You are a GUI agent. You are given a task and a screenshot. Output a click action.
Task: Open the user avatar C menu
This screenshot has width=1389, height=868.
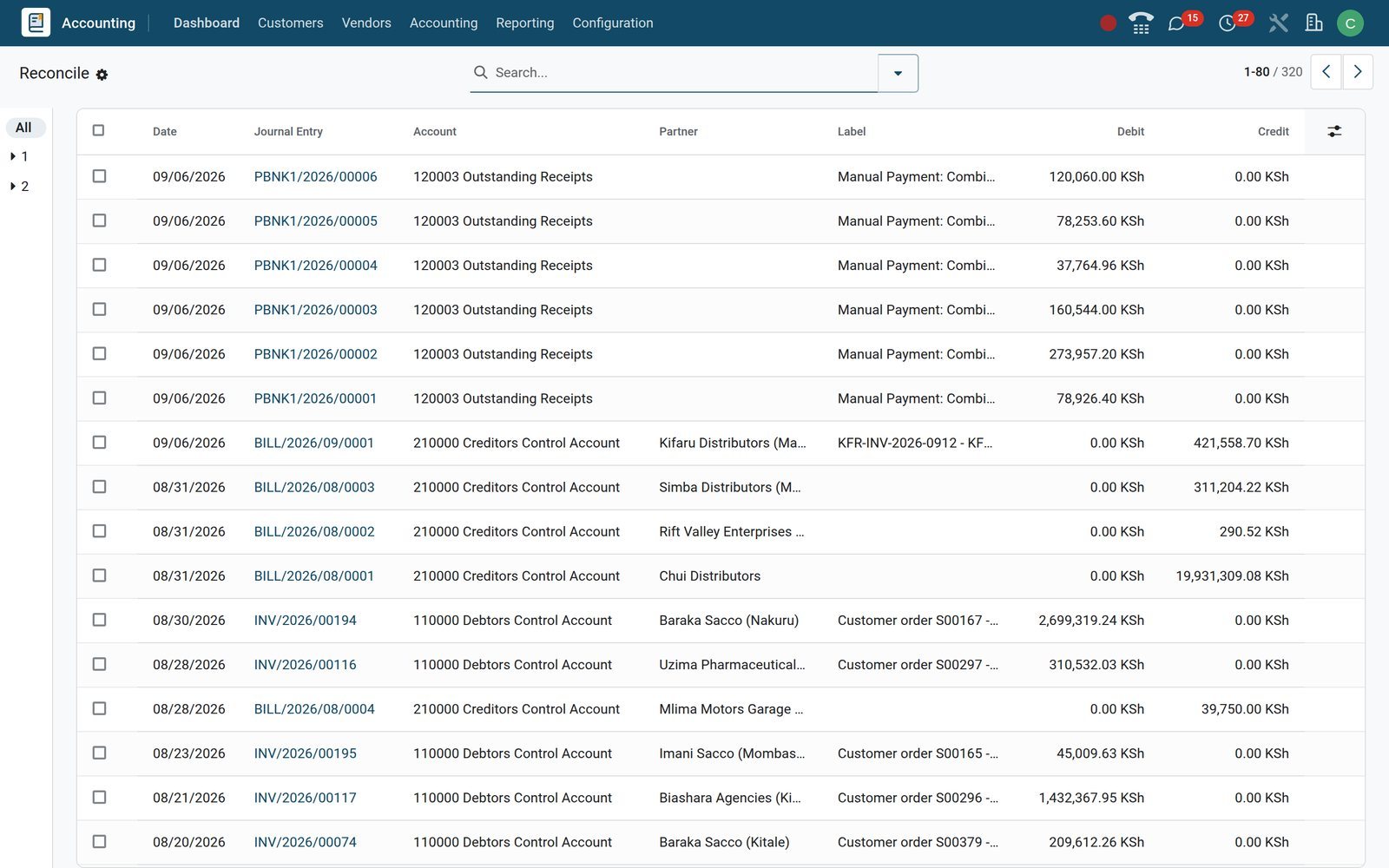(x=1350, y=23)
